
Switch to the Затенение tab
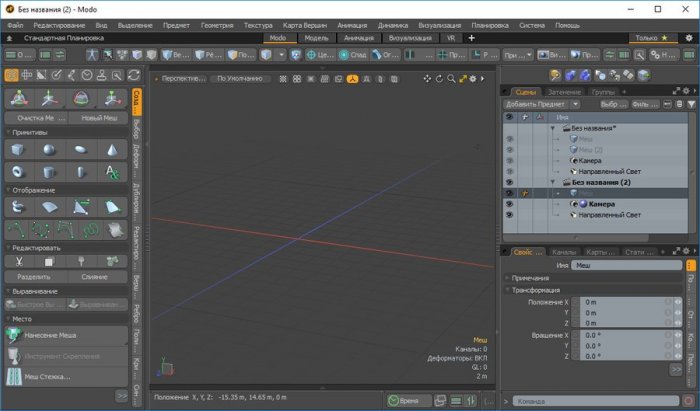pos(563,92)
